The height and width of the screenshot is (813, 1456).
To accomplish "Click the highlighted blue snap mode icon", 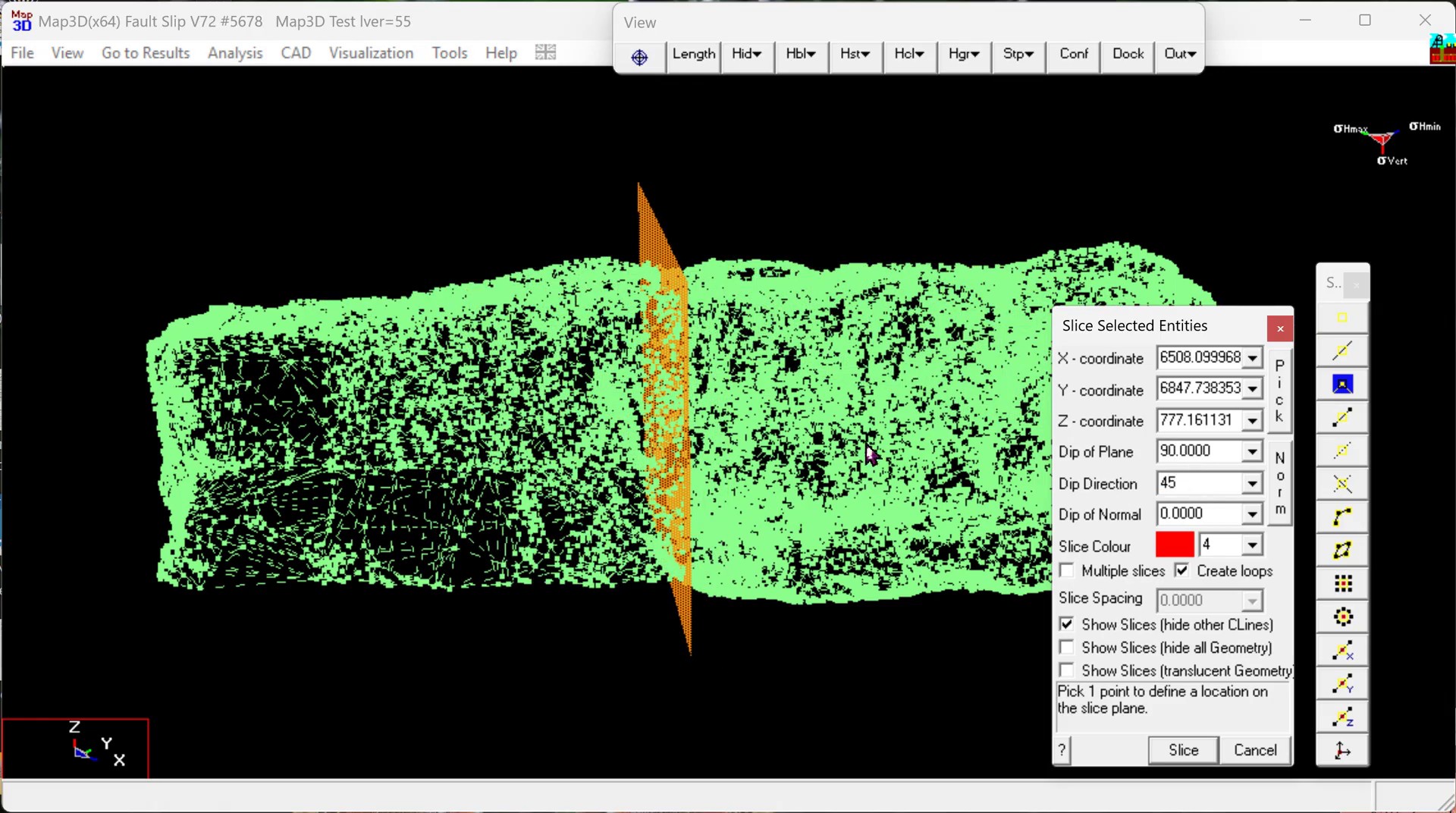I will 1342,385.
